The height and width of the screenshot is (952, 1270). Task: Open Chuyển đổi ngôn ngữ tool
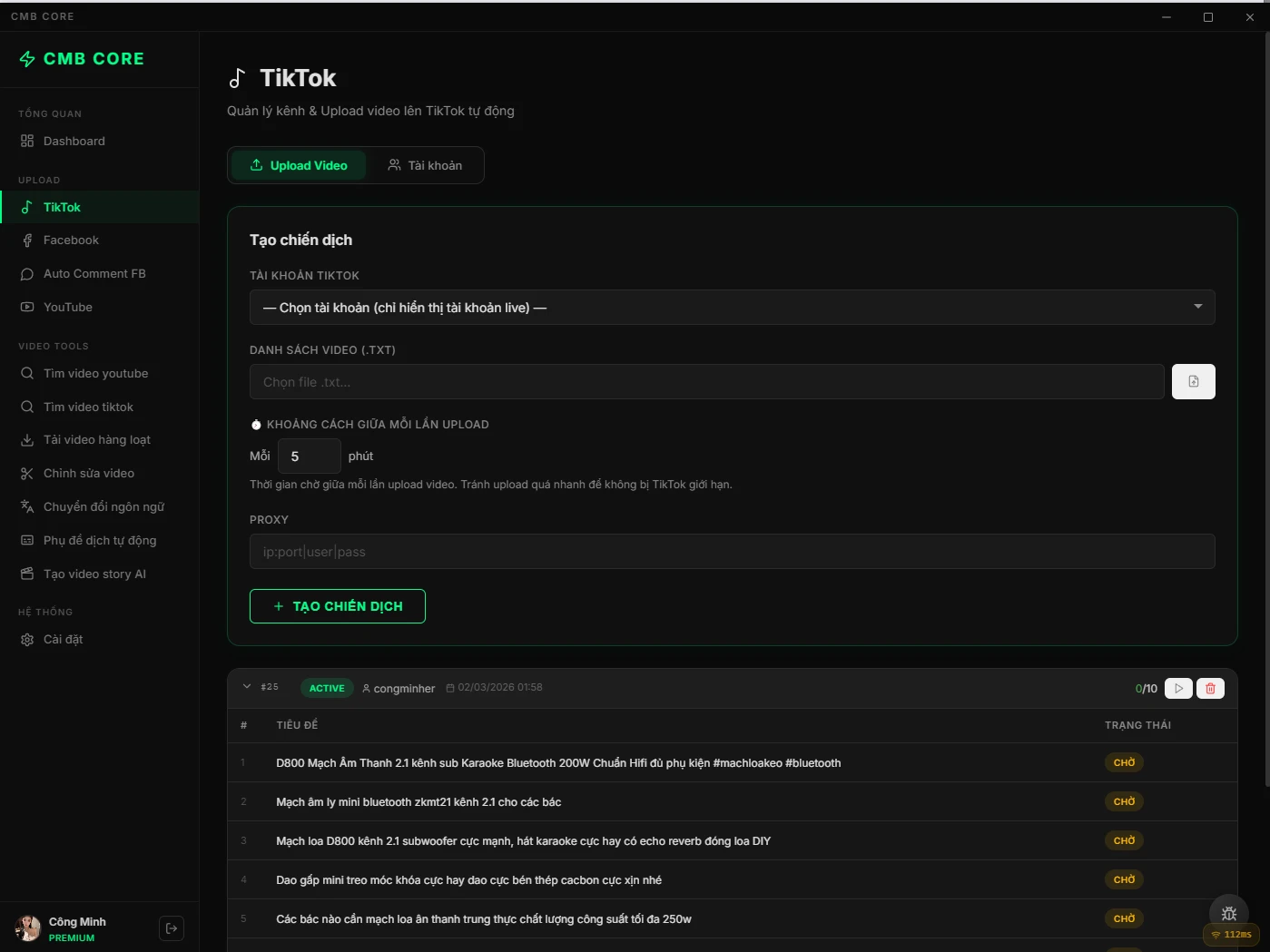[103, 507]
